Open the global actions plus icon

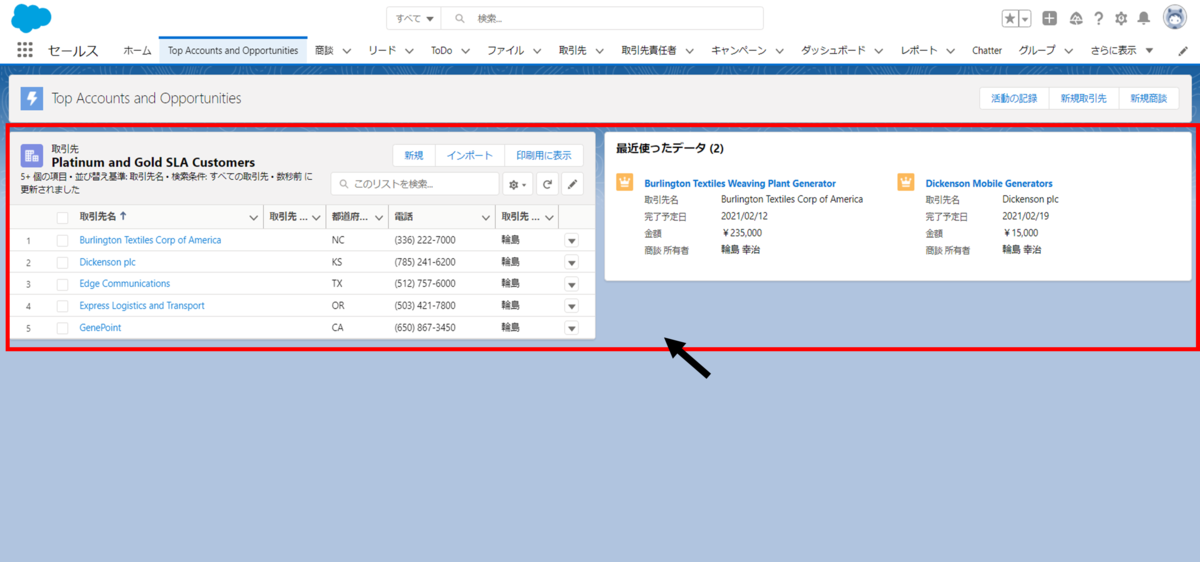1049,18
